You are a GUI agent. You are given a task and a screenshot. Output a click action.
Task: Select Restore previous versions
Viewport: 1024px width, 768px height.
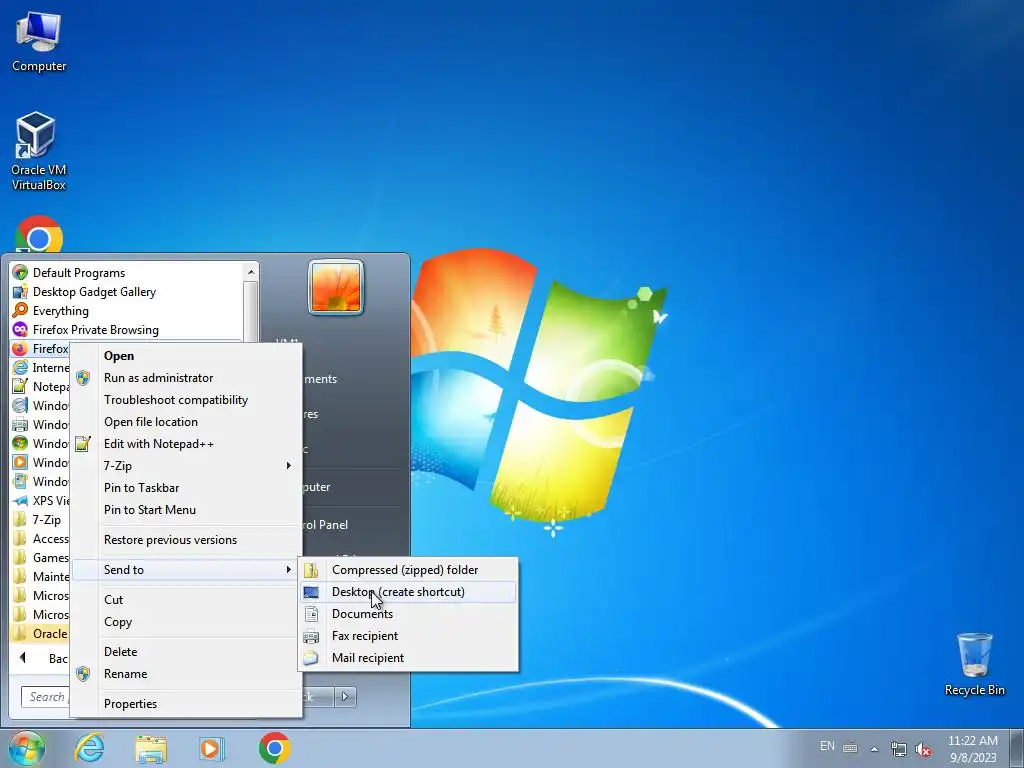click(x=186, y=540)
